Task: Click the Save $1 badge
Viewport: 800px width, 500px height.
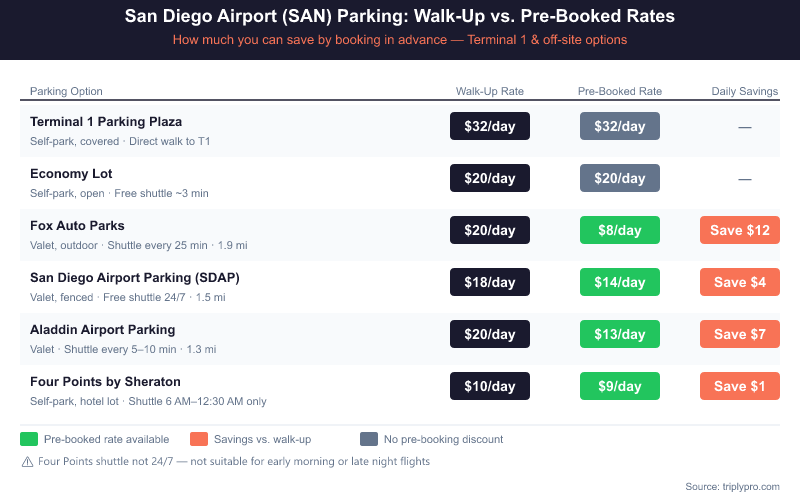Action: 740,386
